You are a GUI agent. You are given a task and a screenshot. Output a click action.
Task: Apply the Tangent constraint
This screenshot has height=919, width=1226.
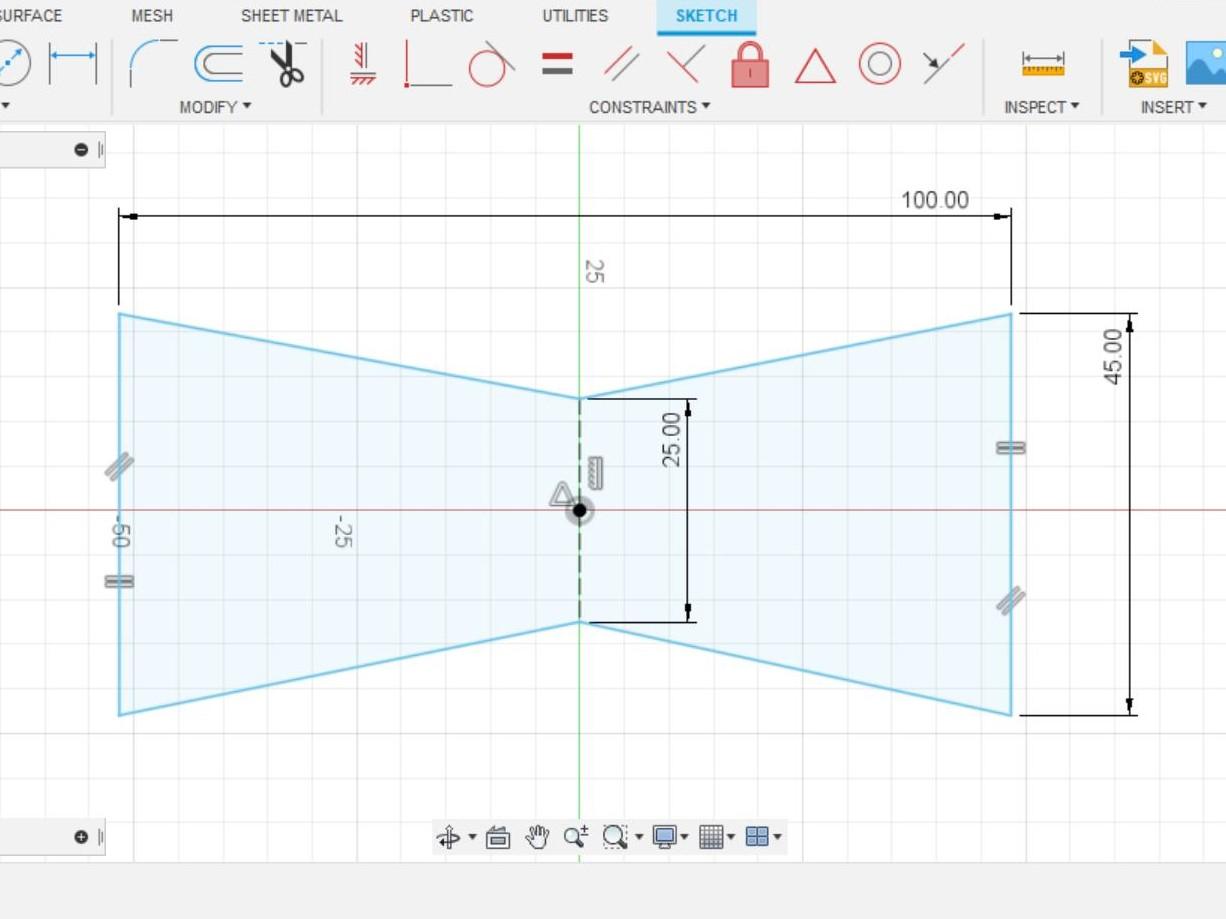(x=489, y=63)
